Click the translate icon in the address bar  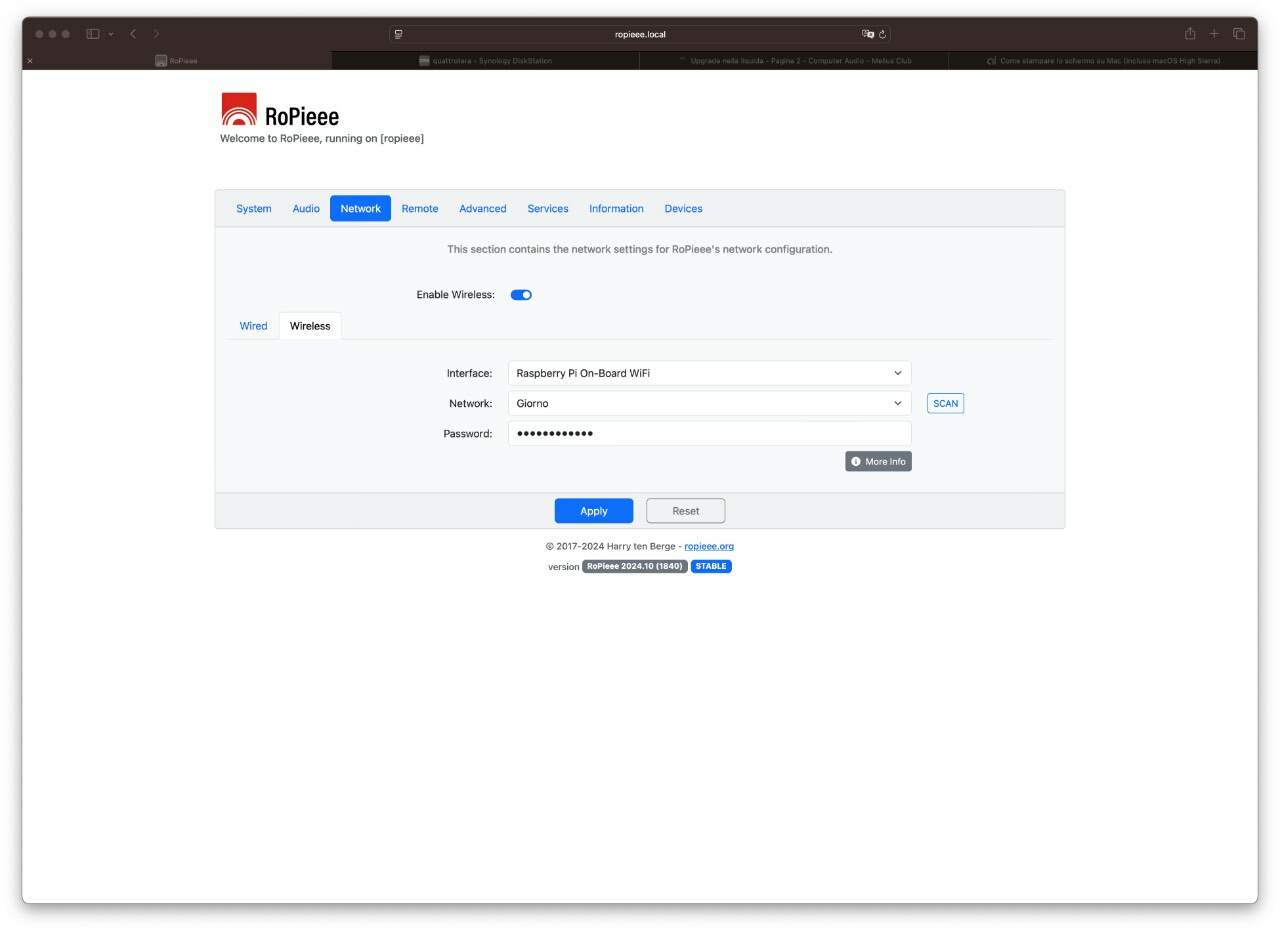pyautogui.click(x=867, y=34)
